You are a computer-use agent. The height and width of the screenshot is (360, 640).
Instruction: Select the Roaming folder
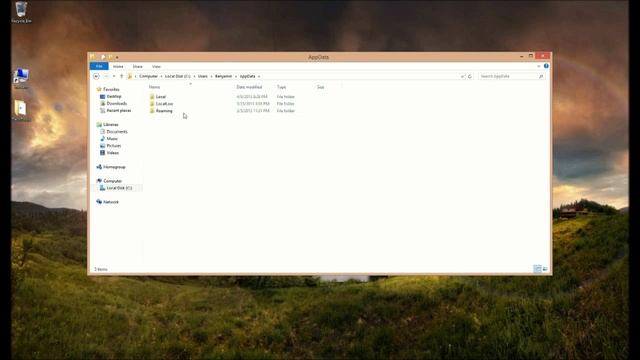[x=164, y=111]
